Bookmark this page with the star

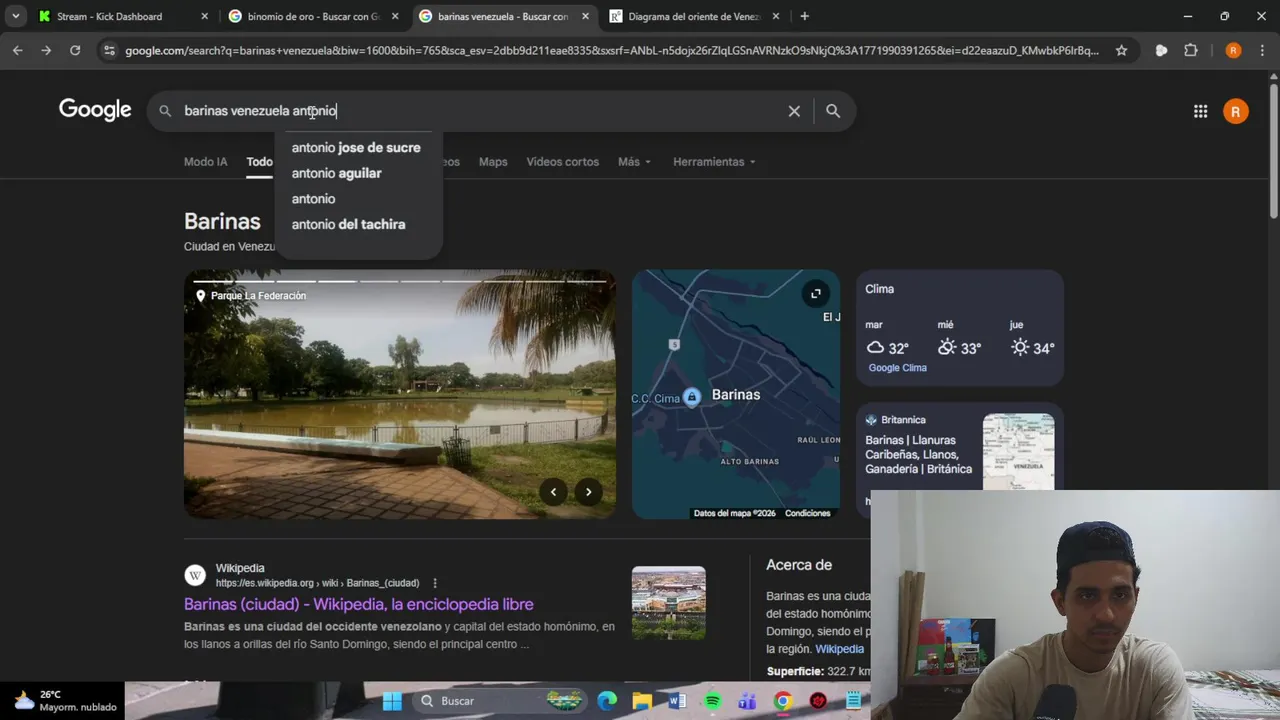pos(1121,50)
